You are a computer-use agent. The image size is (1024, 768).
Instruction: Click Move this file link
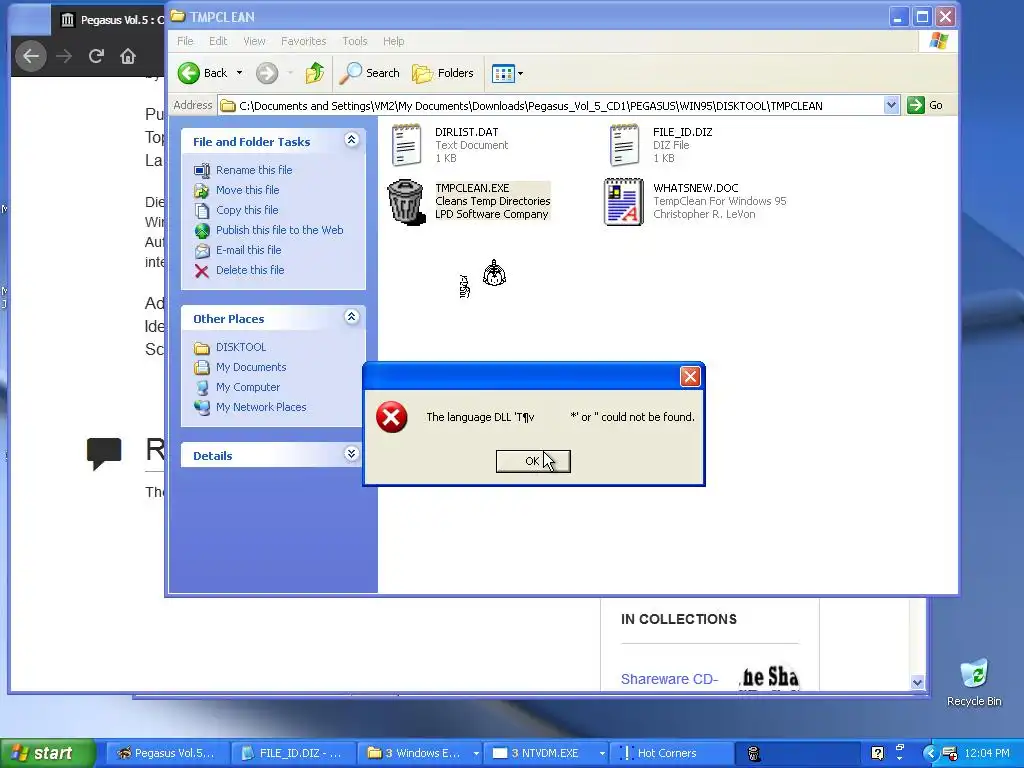[248, 190]
